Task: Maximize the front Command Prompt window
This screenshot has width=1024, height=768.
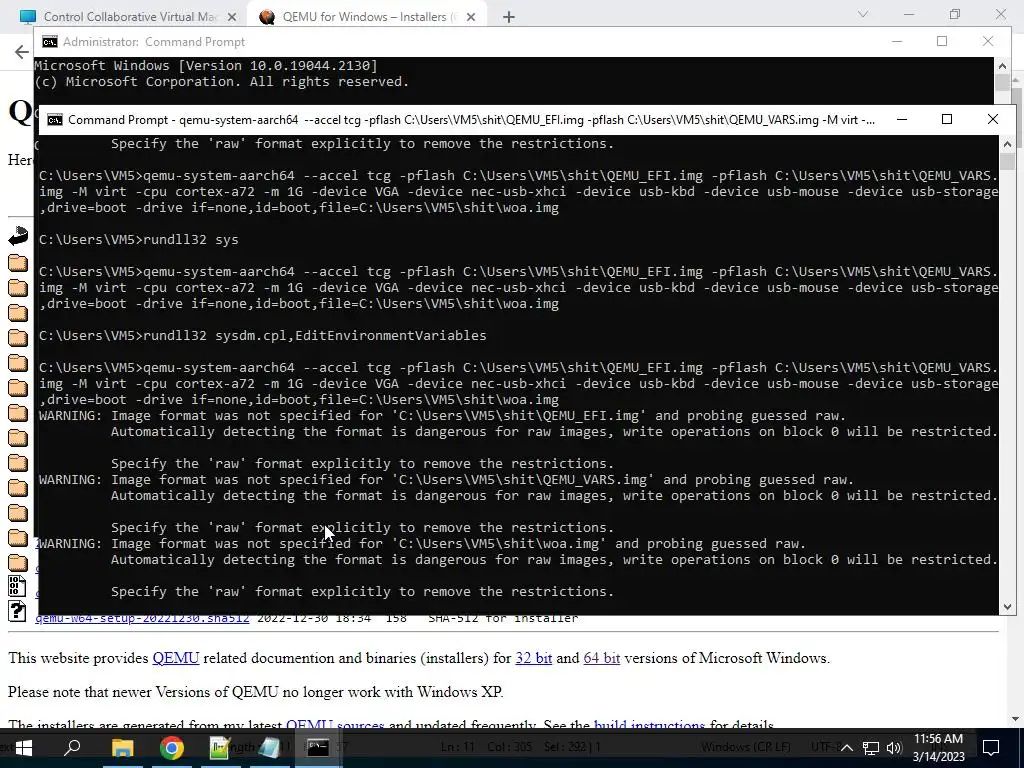Action: pyautogui.click(x=947, y=120)
